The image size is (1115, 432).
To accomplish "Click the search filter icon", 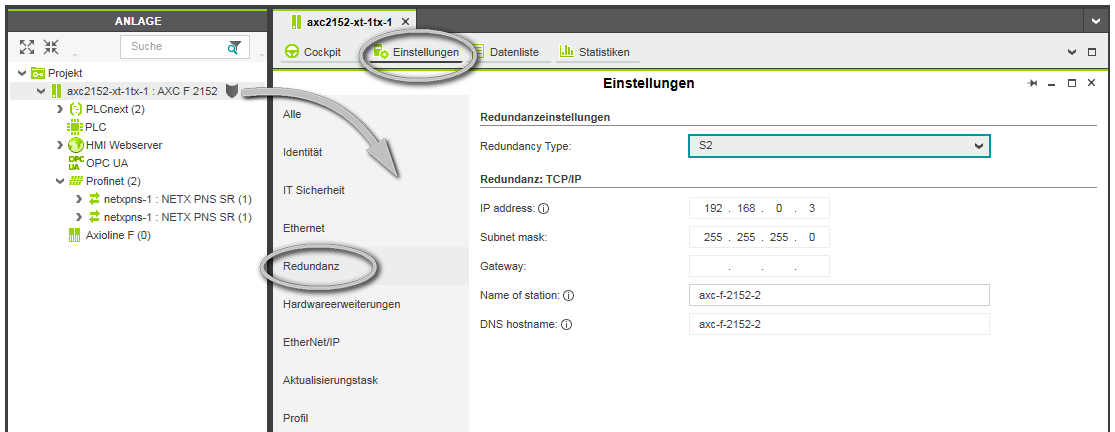I will tap(234, 47).
